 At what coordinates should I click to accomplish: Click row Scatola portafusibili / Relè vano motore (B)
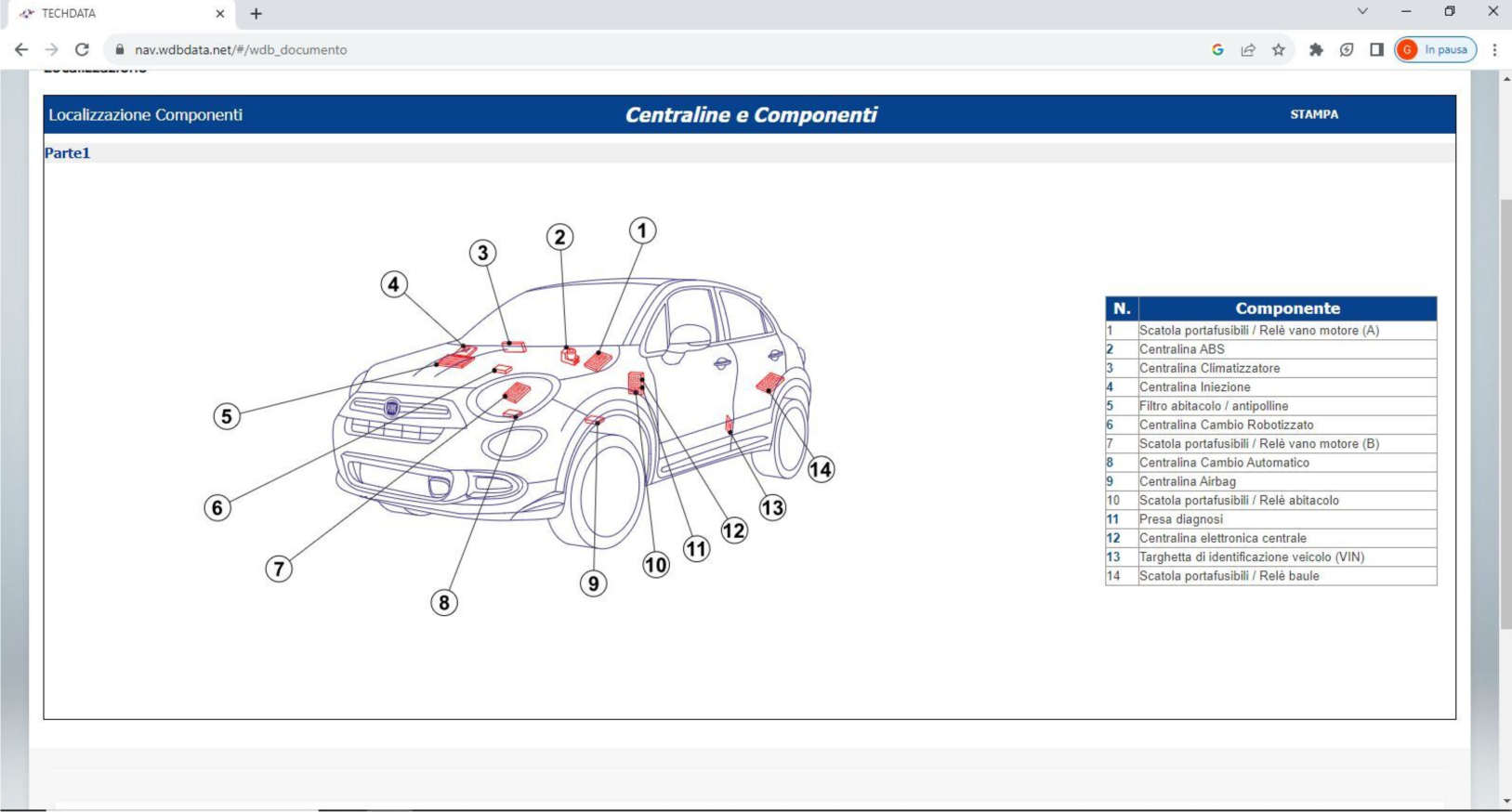1270,444
